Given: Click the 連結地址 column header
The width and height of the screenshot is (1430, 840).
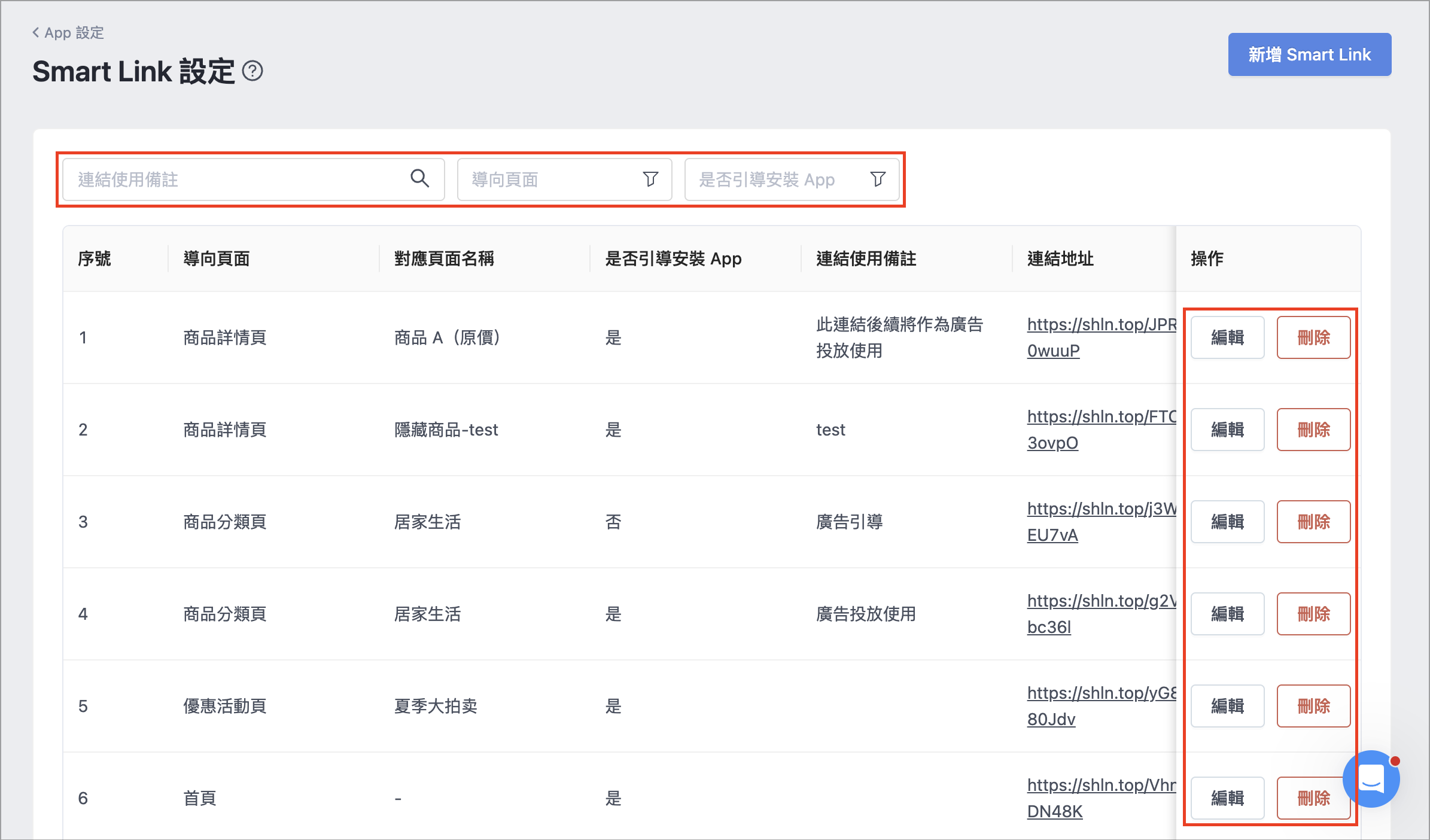Looking at the screenshot, I should [1060, 258].
